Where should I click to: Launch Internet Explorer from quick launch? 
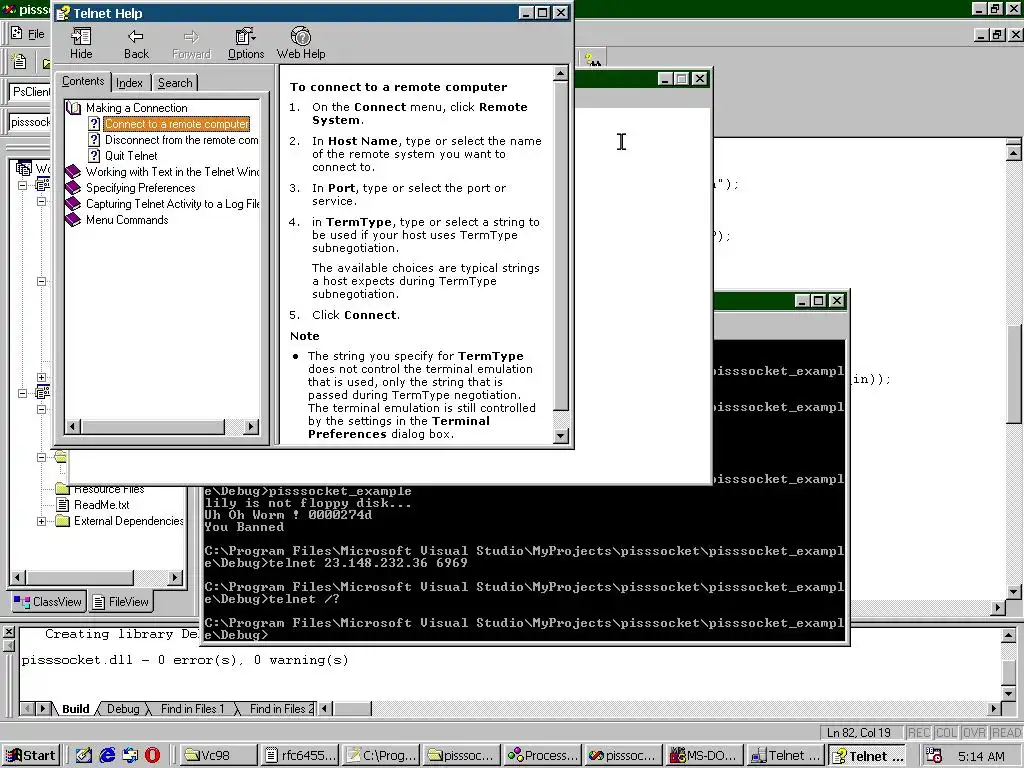point(106,756)
